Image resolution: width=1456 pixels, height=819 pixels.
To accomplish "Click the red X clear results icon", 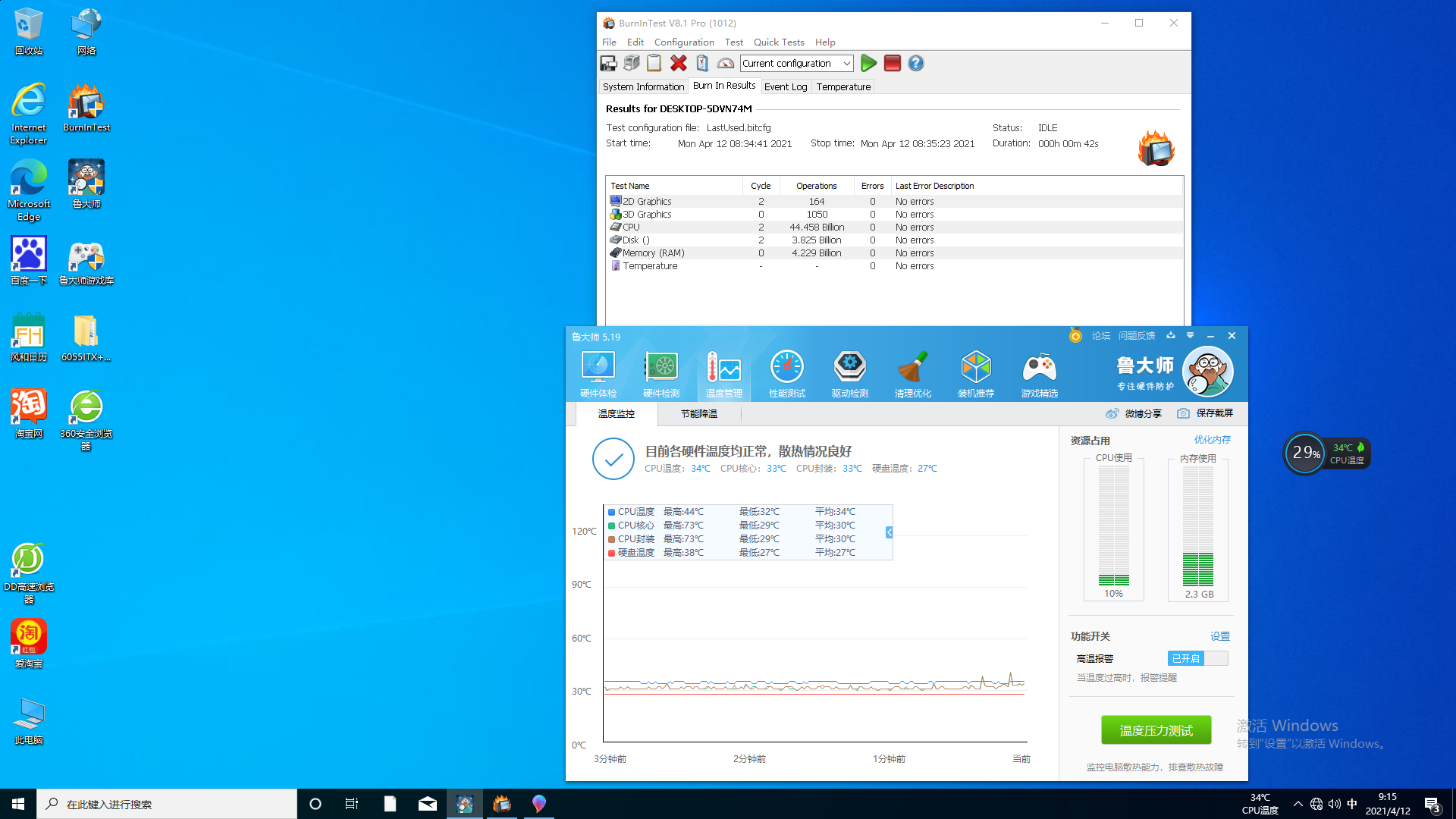I will click(x=679, y=64).
